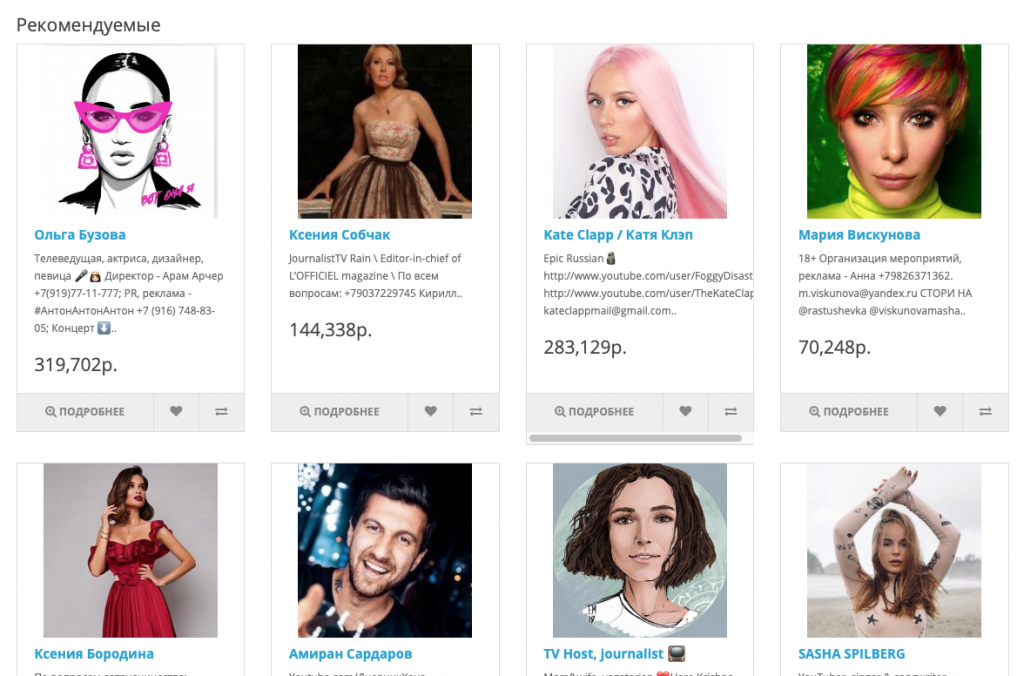The image size is (1024, 676).
Task: Compare Ксения Собчак using arrows icon
Action: pos(477,411)
